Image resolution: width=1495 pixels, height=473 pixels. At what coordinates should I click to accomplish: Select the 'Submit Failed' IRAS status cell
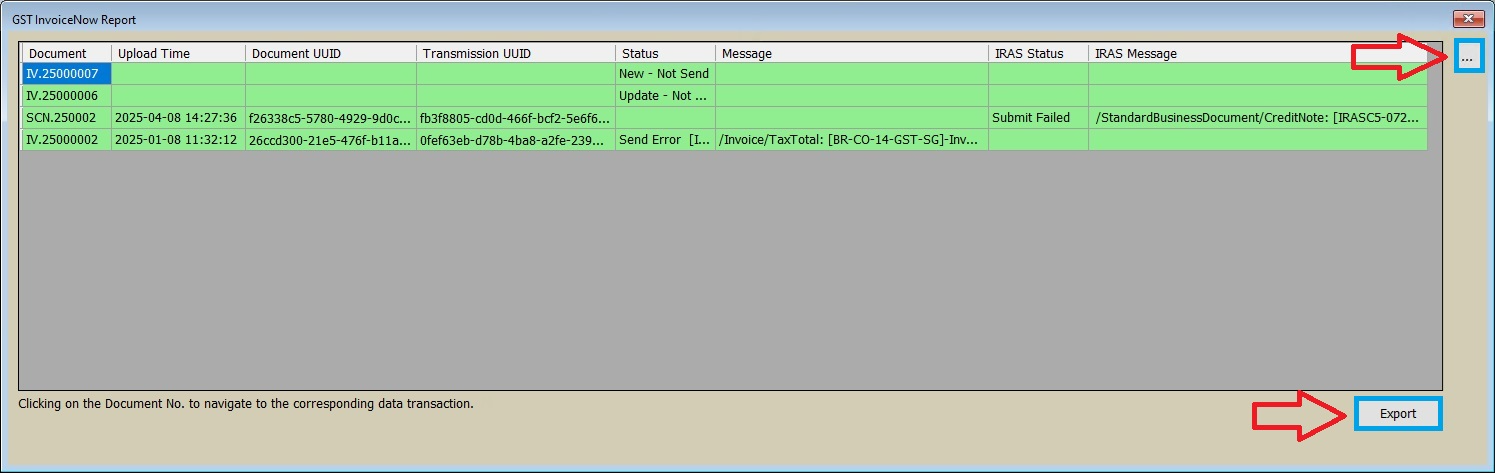pos(1038,118)
